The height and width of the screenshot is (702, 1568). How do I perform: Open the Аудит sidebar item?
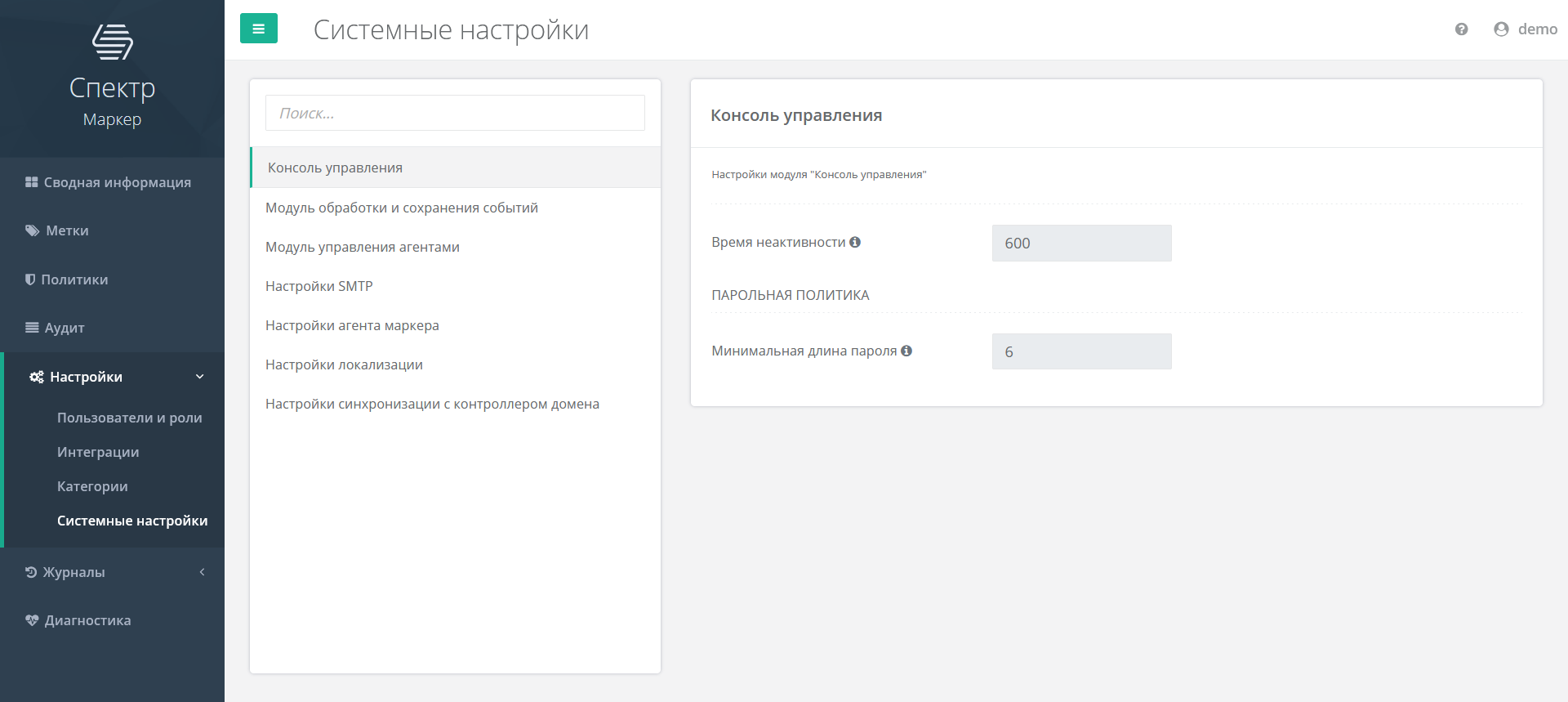(x=65, y=328)
